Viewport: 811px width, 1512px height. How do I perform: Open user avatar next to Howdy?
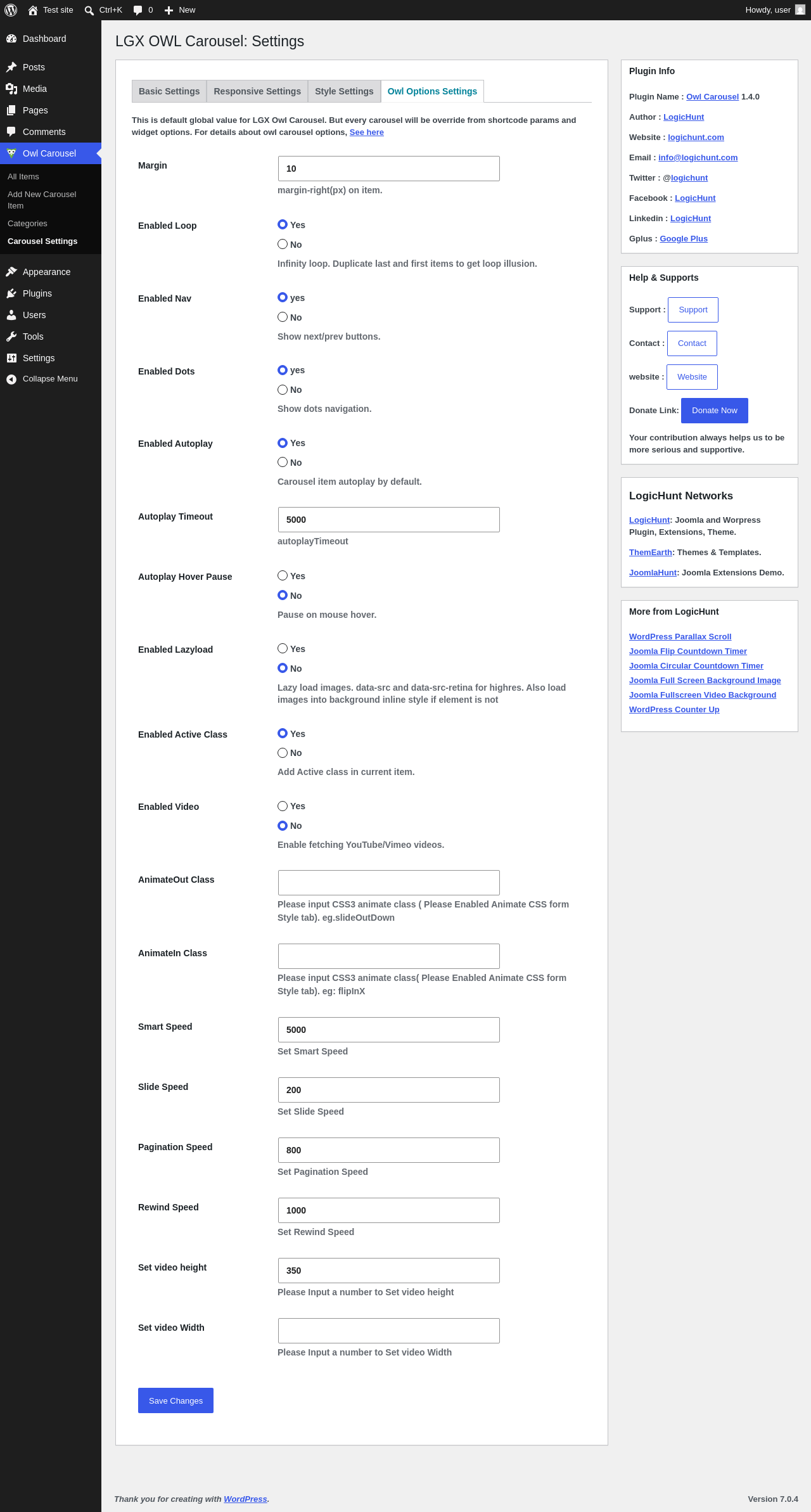(x=800, y=10)
